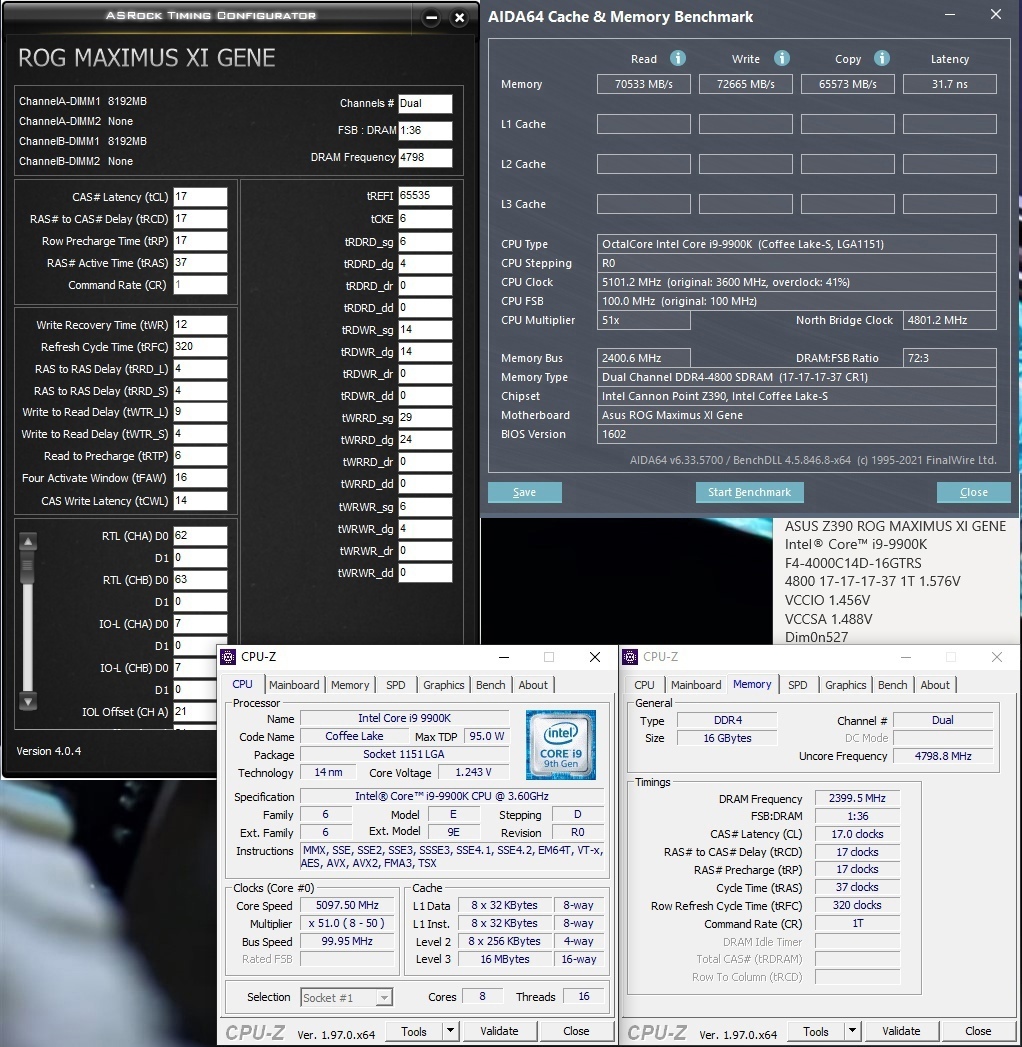
Task: Open About tab in right CPU-Z window
Action: pyautogui.click(x=935, y=685)
